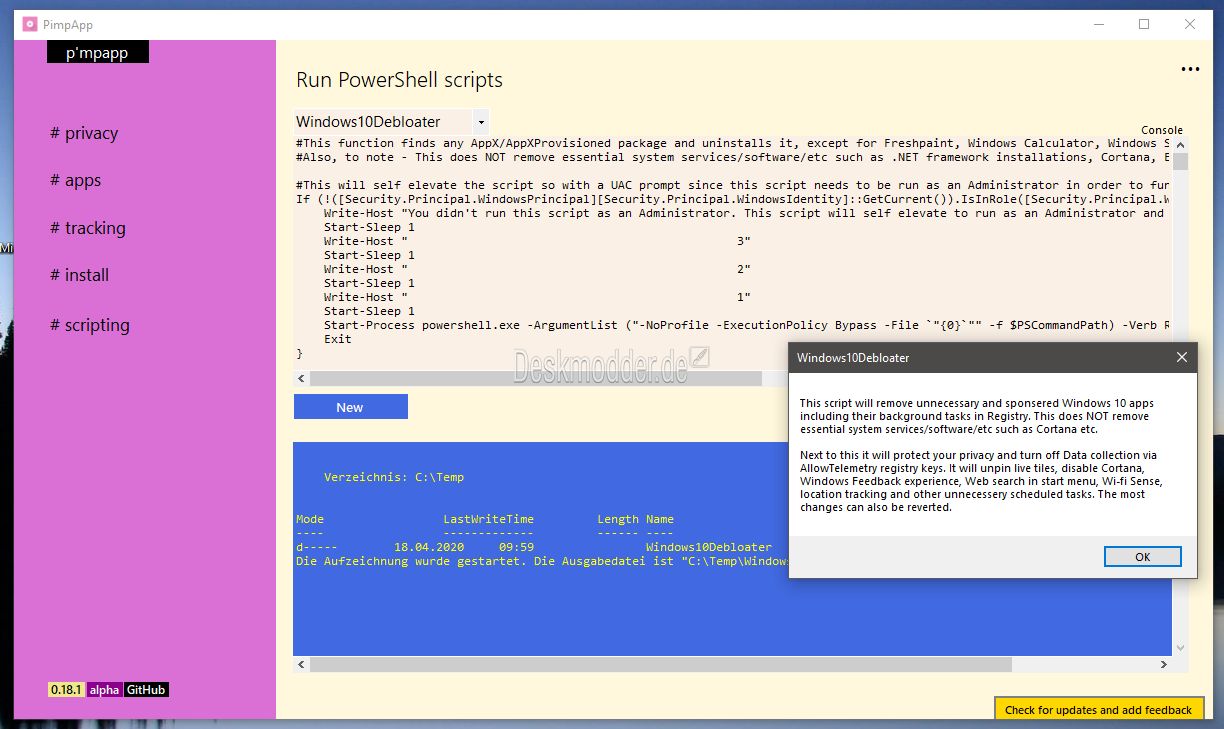
Task: Click the Exit line in the script
Action: click(x=338, y=339)
